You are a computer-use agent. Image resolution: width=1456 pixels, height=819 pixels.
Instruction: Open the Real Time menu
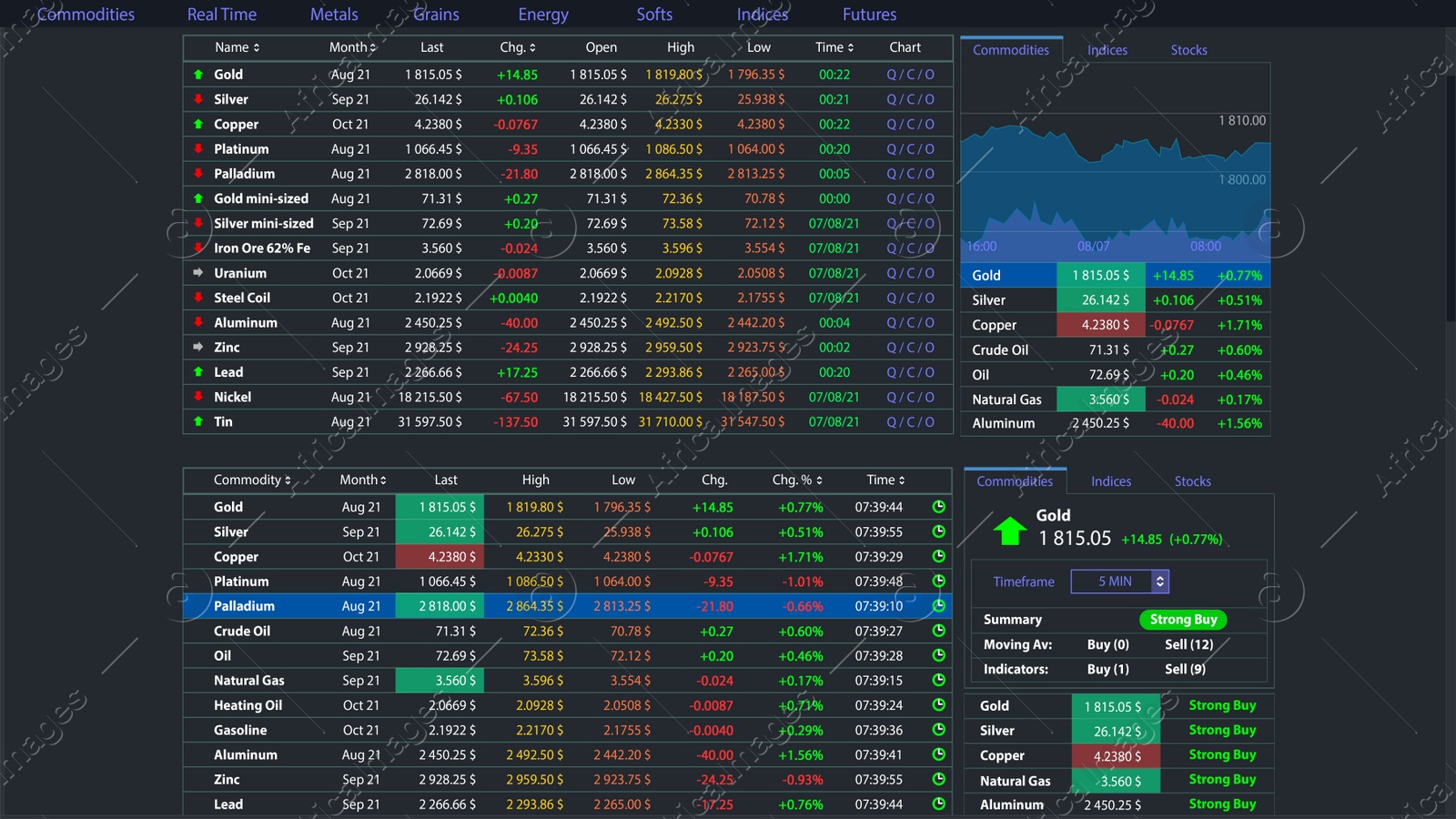coord(222,15)
